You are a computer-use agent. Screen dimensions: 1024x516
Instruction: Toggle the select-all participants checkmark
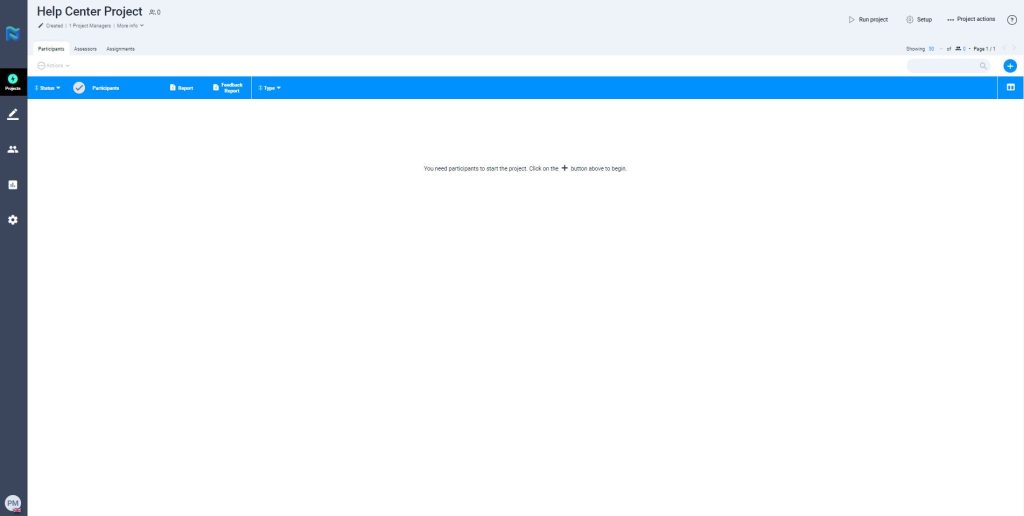point(79,88)
